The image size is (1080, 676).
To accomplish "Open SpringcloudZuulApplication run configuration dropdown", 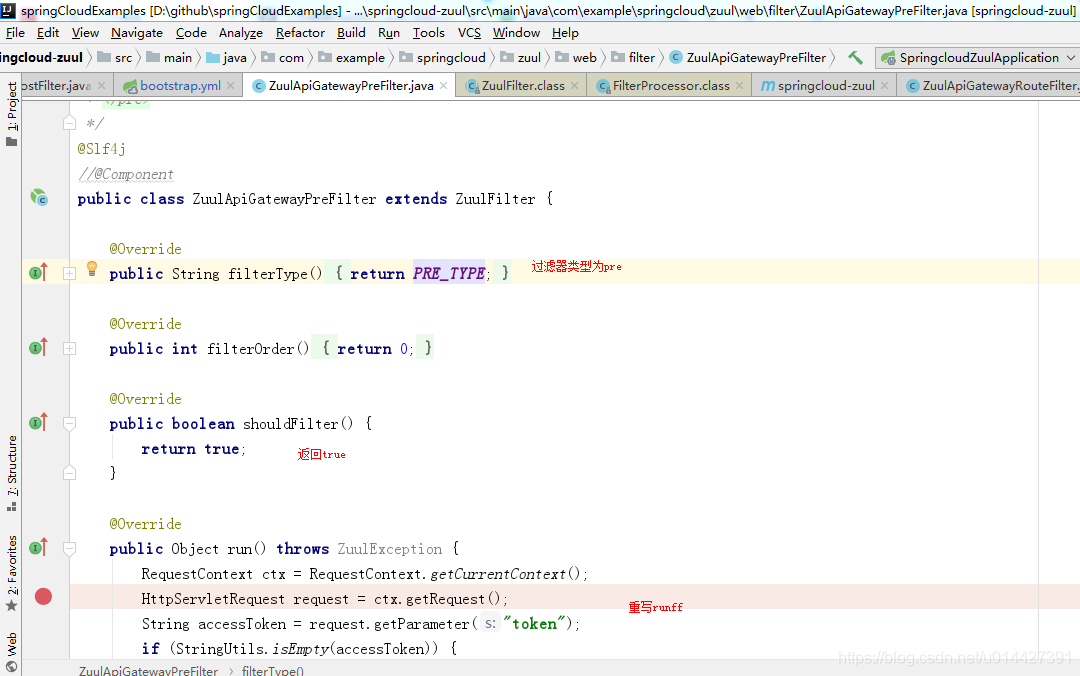I will click(977, 58).
